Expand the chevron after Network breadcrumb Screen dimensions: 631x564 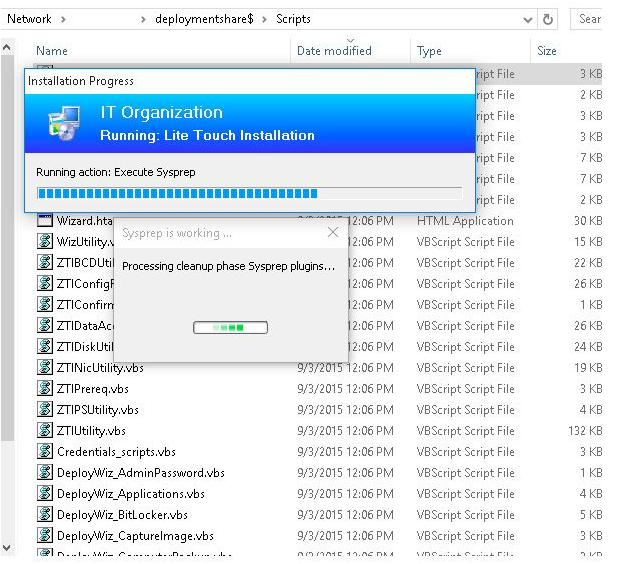coord(63,19)
